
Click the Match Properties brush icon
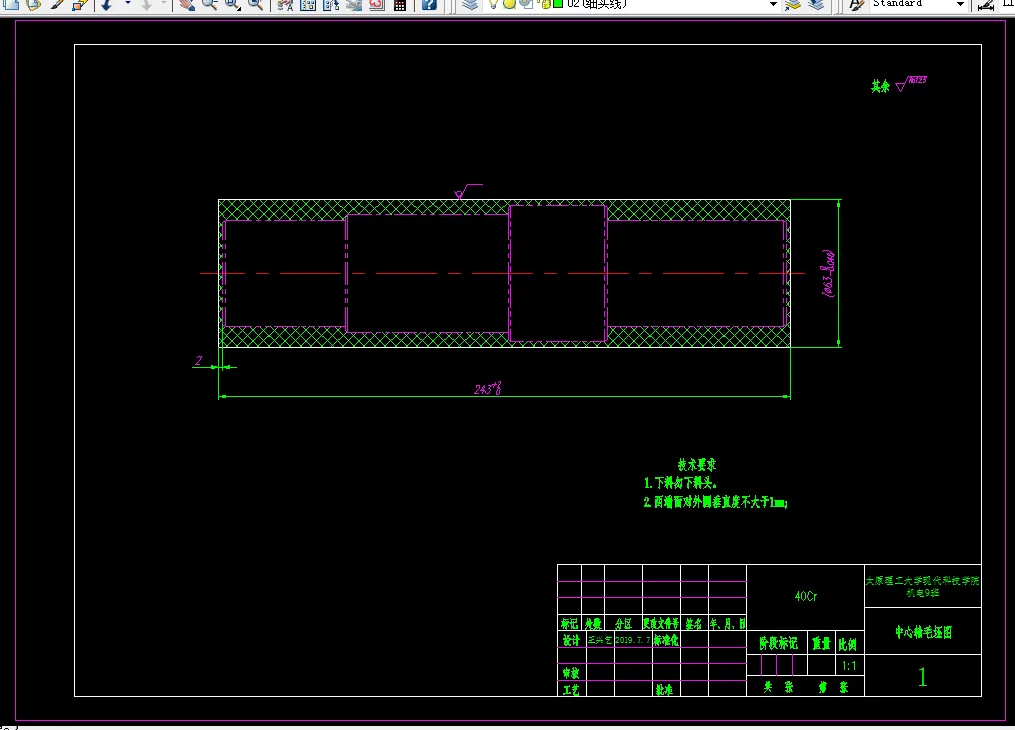coord(58,5)
